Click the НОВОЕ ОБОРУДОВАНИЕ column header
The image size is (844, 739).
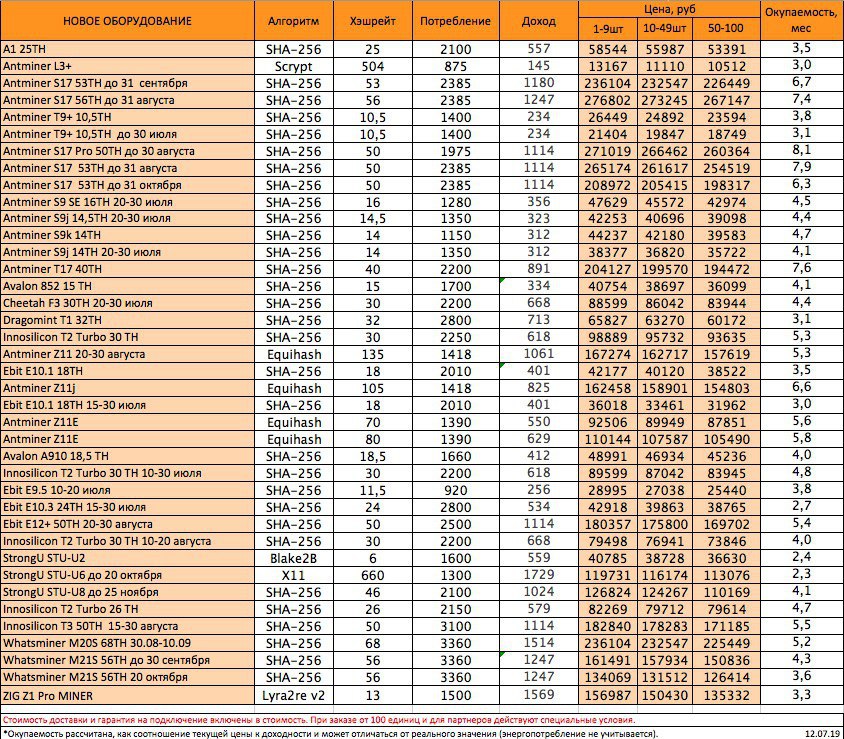coord(127,21)
